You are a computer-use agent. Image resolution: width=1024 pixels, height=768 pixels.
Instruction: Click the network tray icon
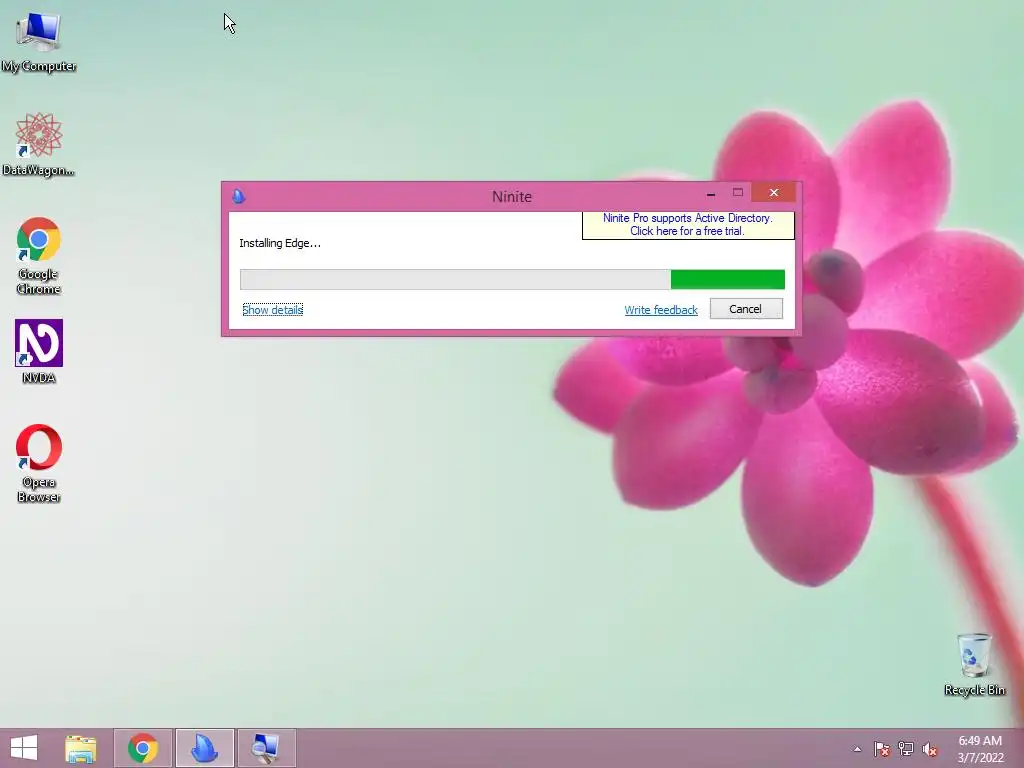pos(906,749)
